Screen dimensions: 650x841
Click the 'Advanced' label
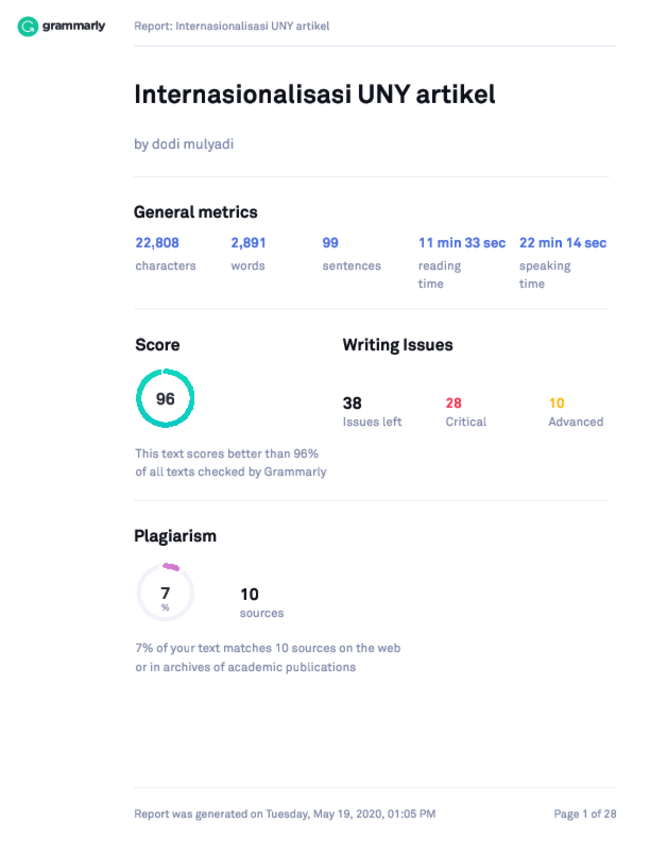point(576,422)
